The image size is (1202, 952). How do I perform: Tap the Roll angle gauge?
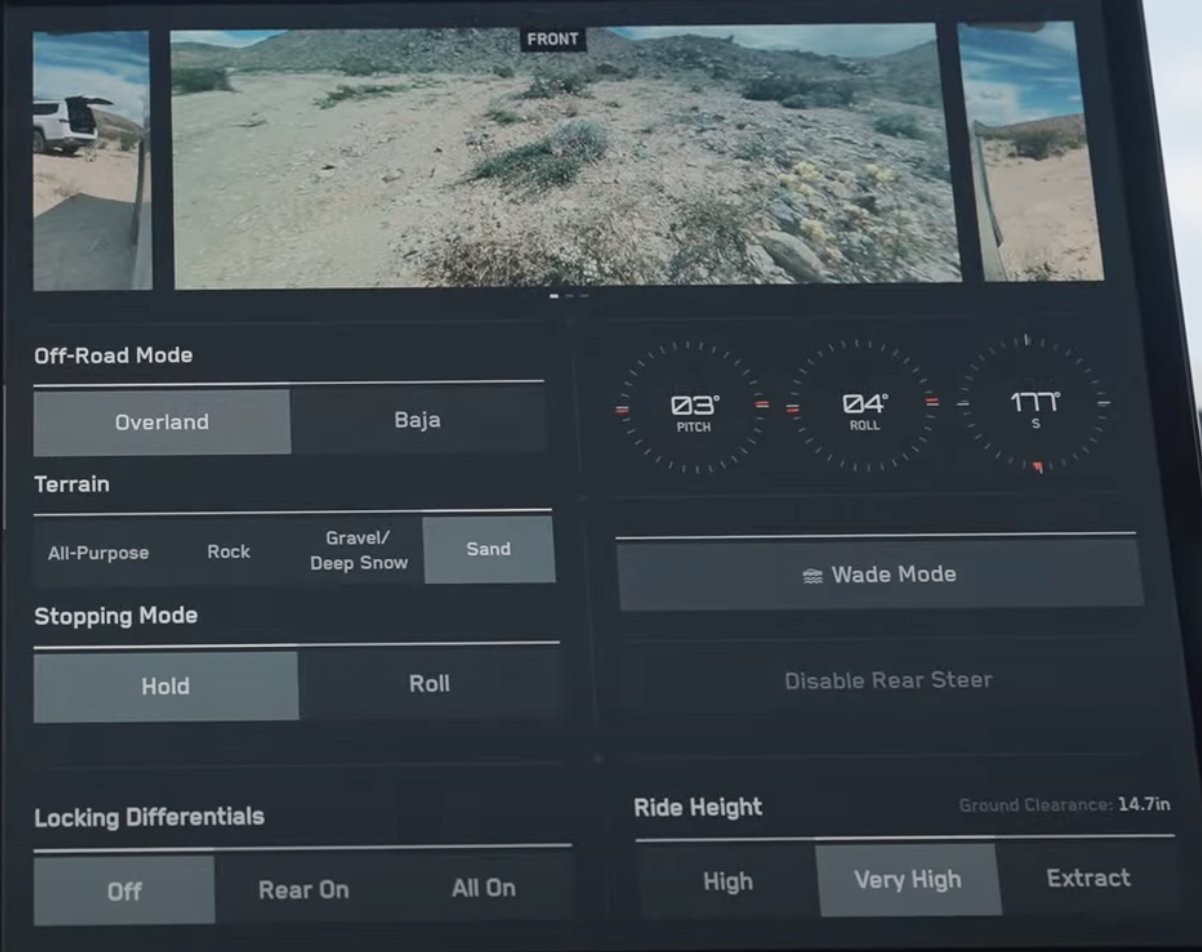tap(863, 406)
